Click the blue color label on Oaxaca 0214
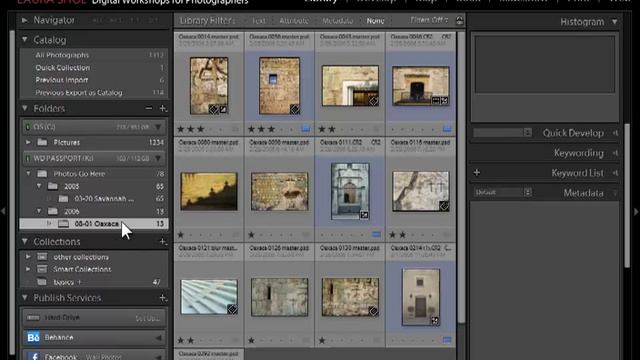 pos(447,340)
